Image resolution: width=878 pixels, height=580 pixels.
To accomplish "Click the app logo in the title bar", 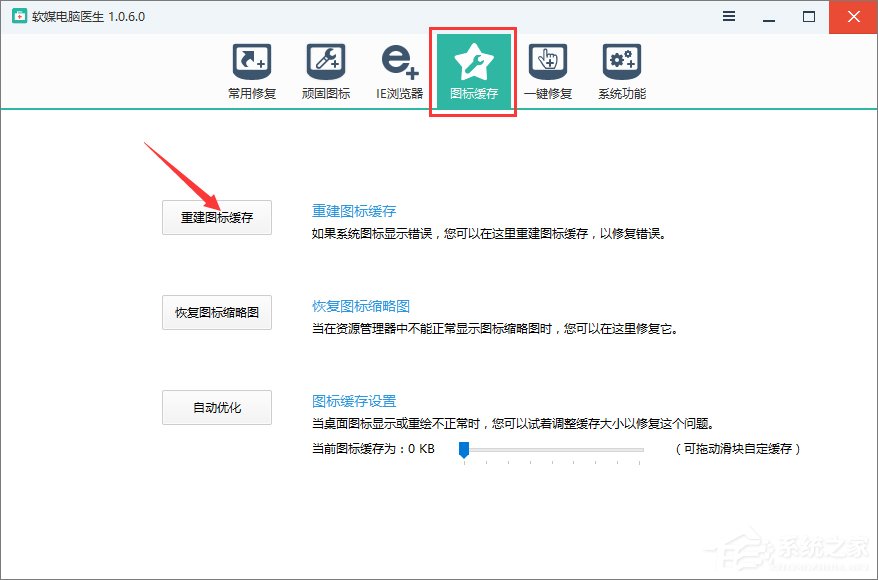I will (x=17, y=16).
